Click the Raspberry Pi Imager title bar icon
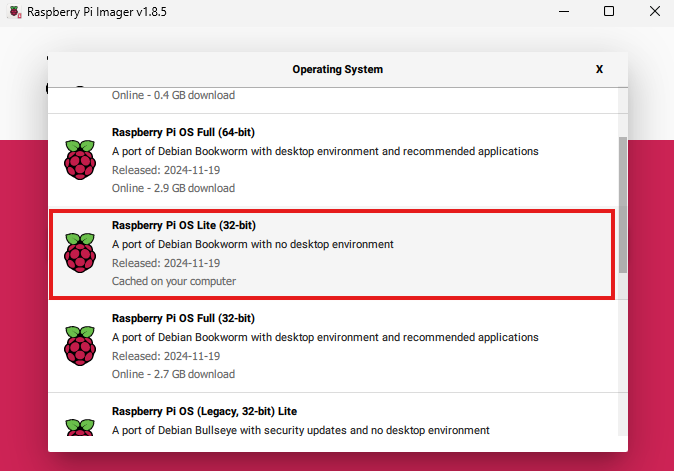Image resolution: width=674 pixels, height=471 pixels. coord(14,12)
